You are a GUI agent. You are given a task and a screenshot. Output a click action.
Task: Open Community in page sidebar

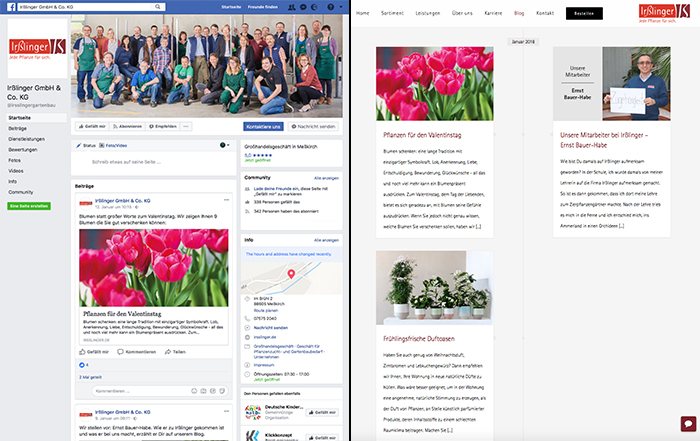[21, 192]
